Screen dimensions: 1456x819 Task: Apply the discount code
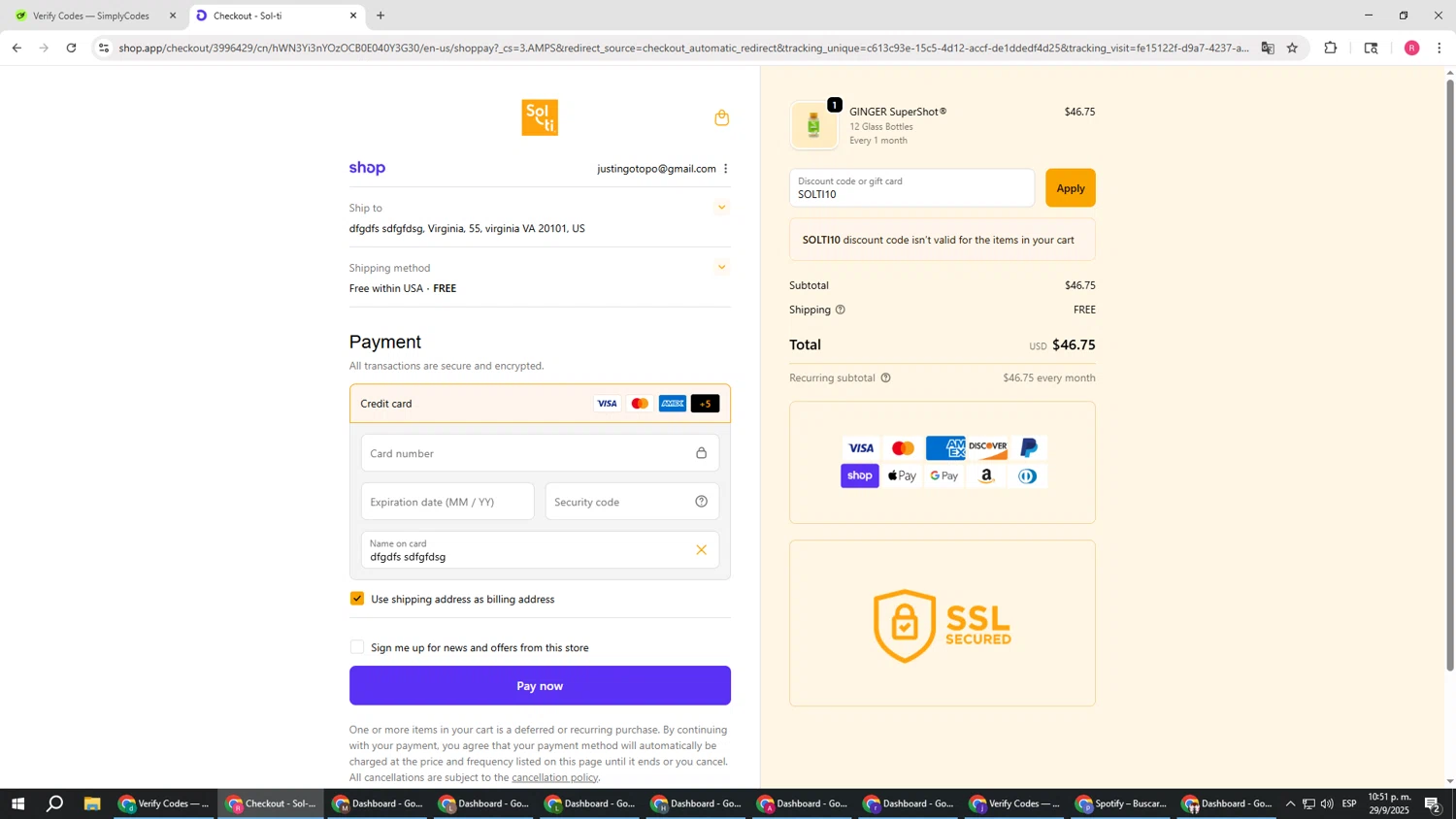click(x=1071, y=188)
